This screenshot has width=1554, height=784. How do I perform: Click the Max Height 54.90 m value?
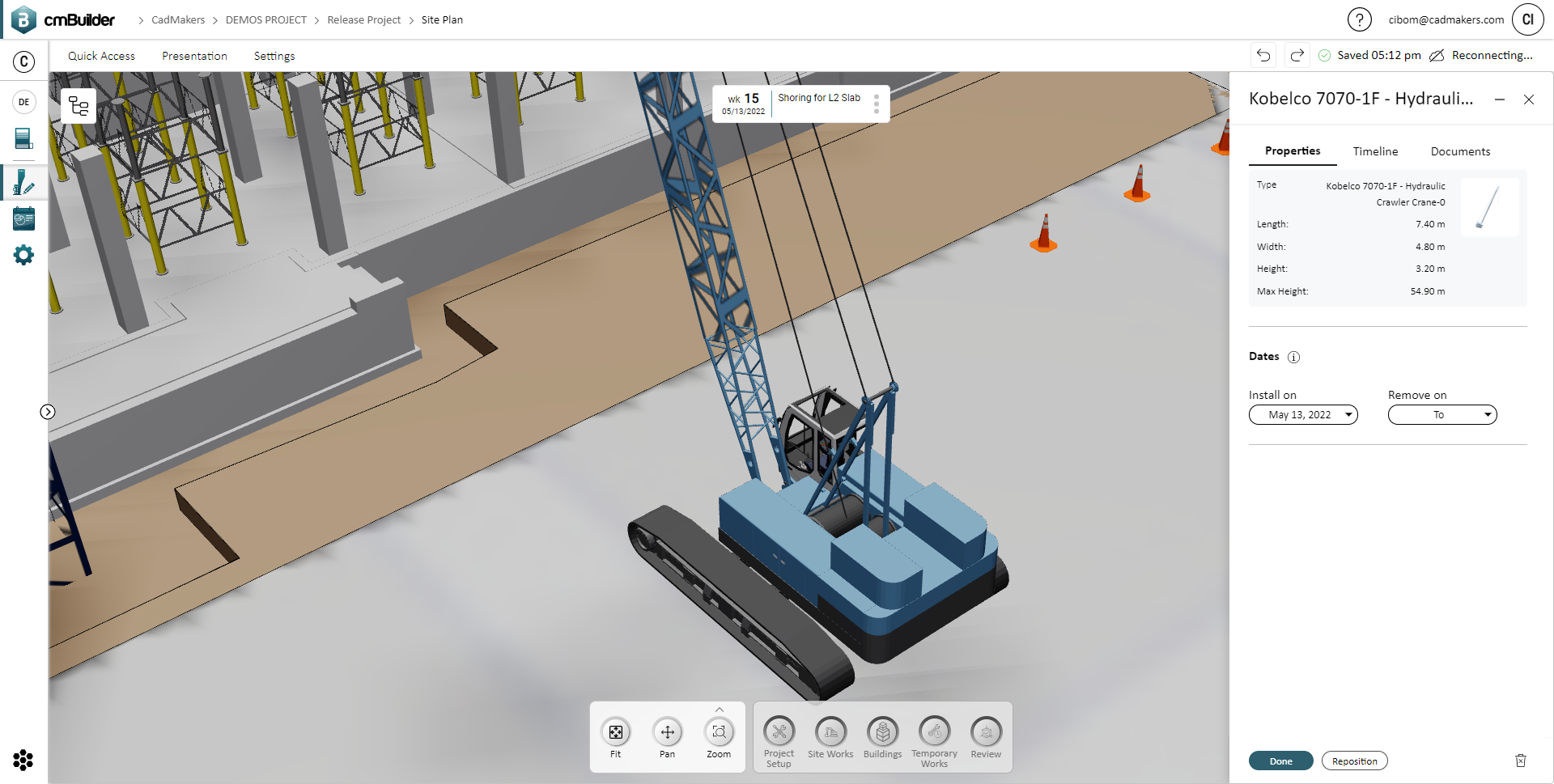pos(1427,291)
